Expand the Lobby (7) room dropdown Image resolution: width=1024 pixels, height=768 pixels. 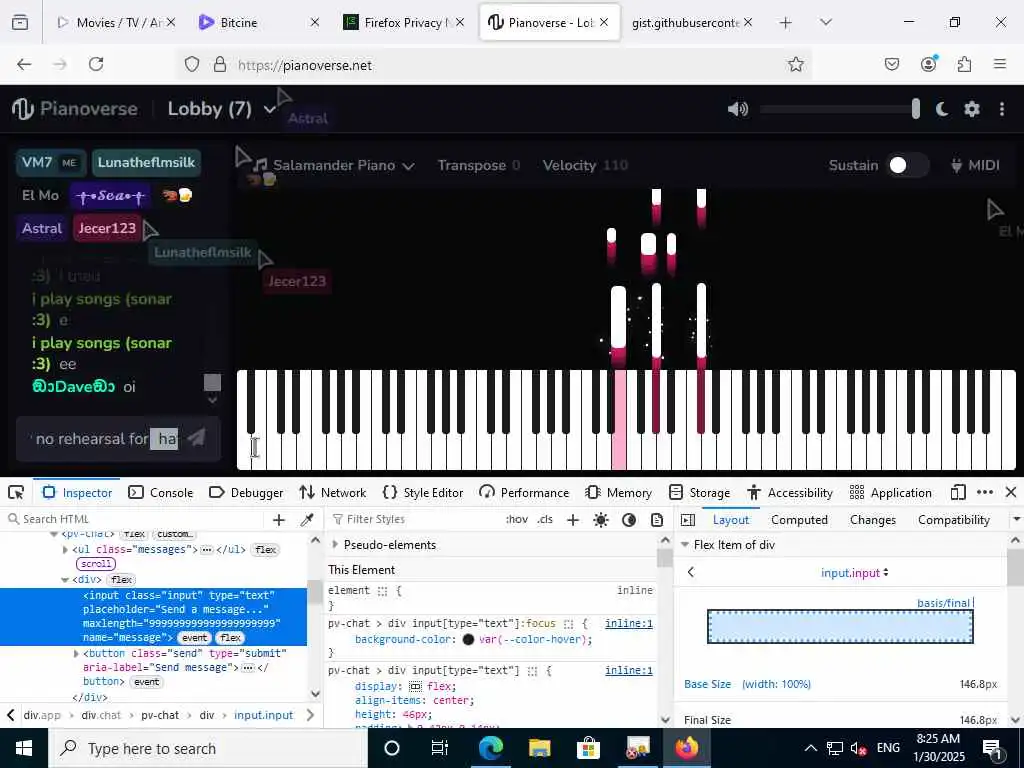click(222, 108)
